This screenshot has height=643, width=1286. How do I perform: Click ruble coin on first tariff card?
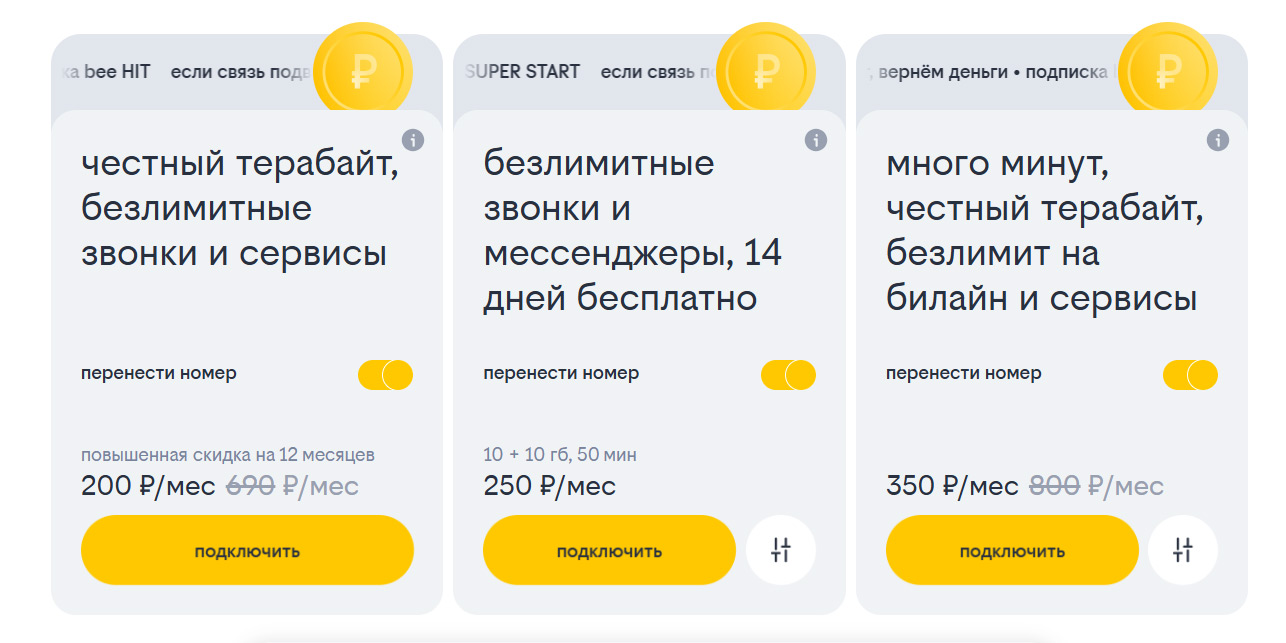362,71
